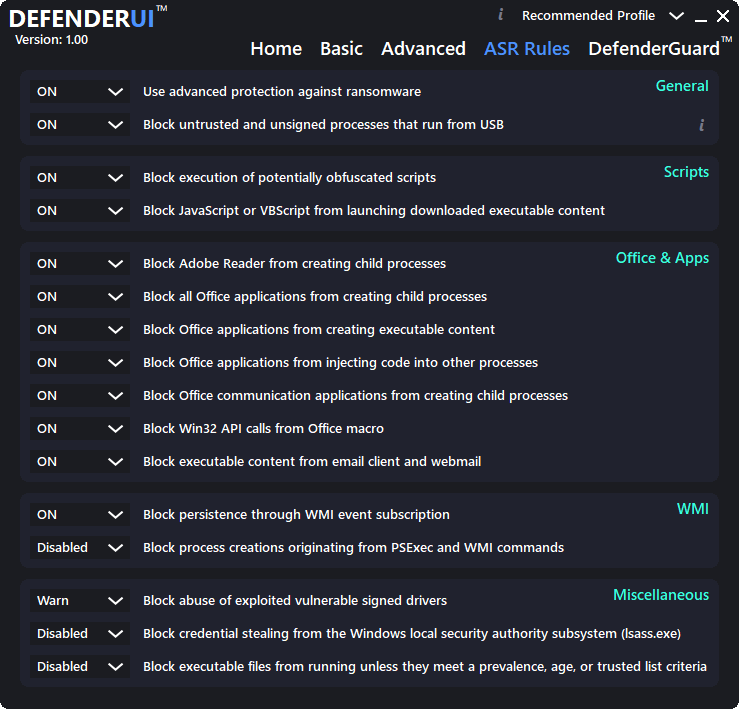Open dropdown for advanced ransomware protection rule

pyautogui.click(x=80, y=91)
